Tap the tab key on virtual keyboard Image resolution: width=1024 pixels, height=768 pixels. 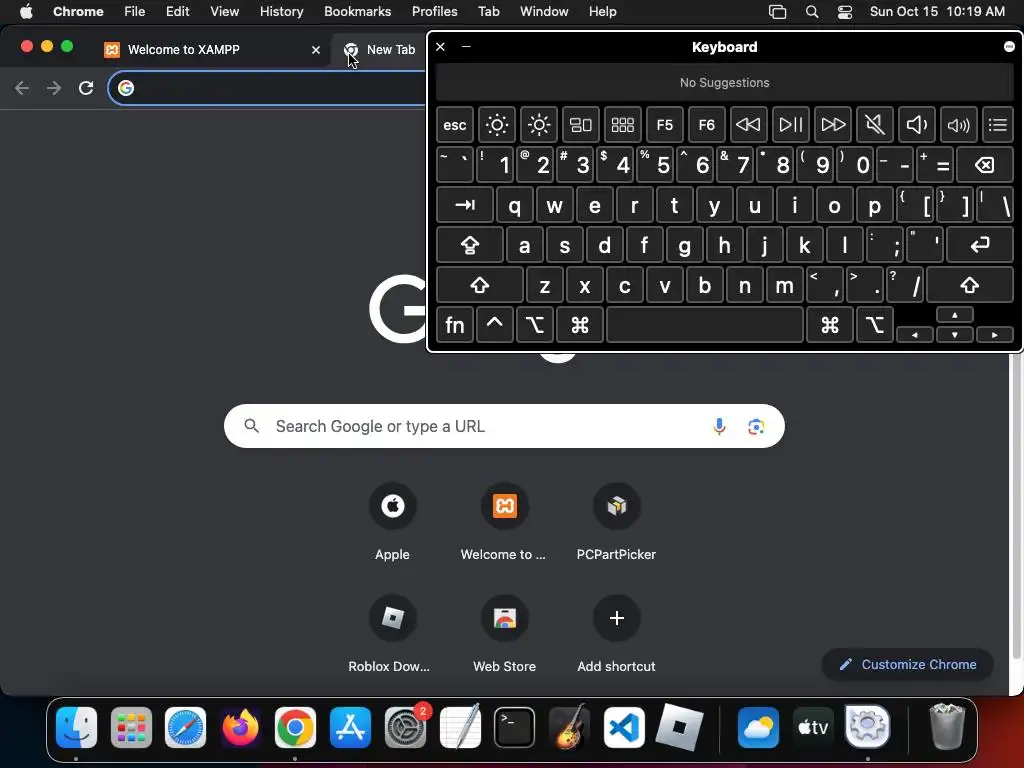point(464,205)
